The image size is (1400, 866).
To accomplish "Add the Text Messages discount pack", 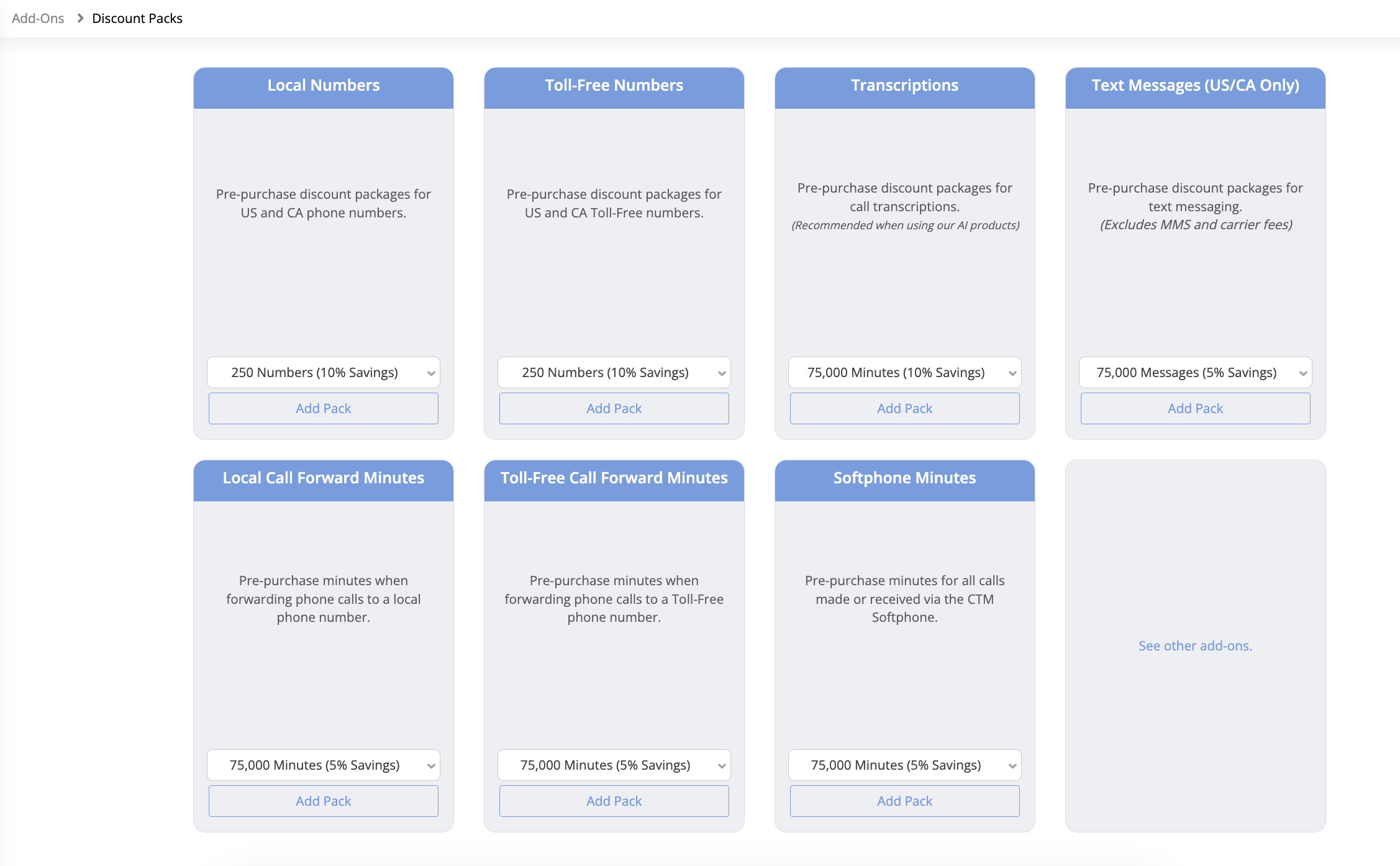I will (x=1195, y=409).
